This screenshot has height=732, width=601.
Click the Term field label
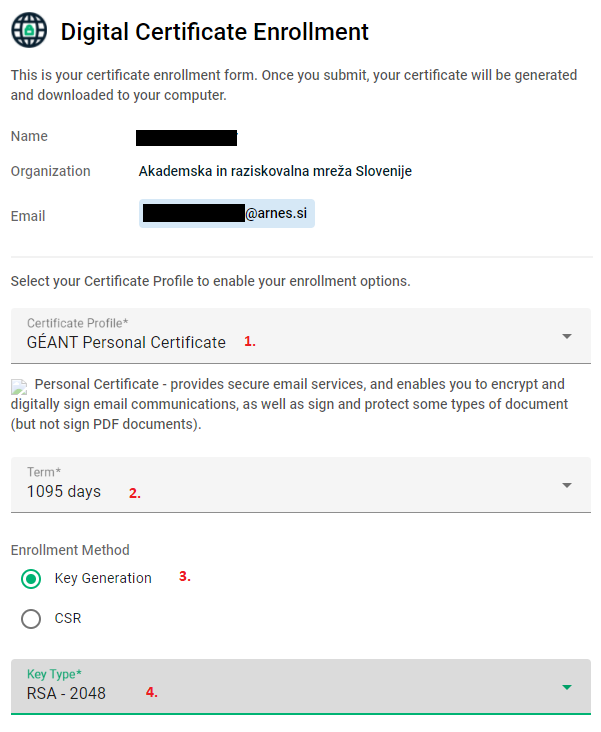pos(44,472)
